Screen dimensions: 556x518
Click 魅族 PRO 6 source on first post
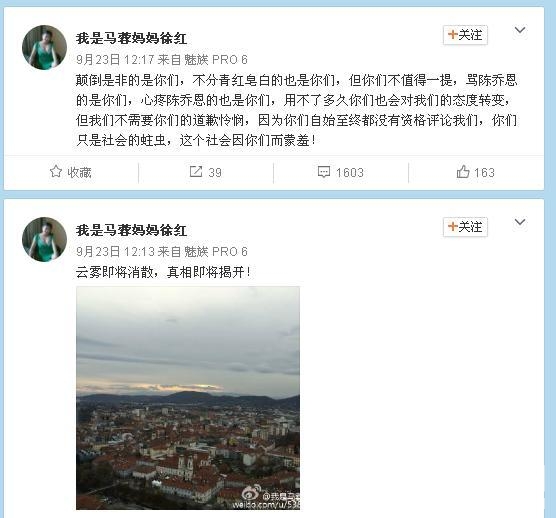[216, 60]
